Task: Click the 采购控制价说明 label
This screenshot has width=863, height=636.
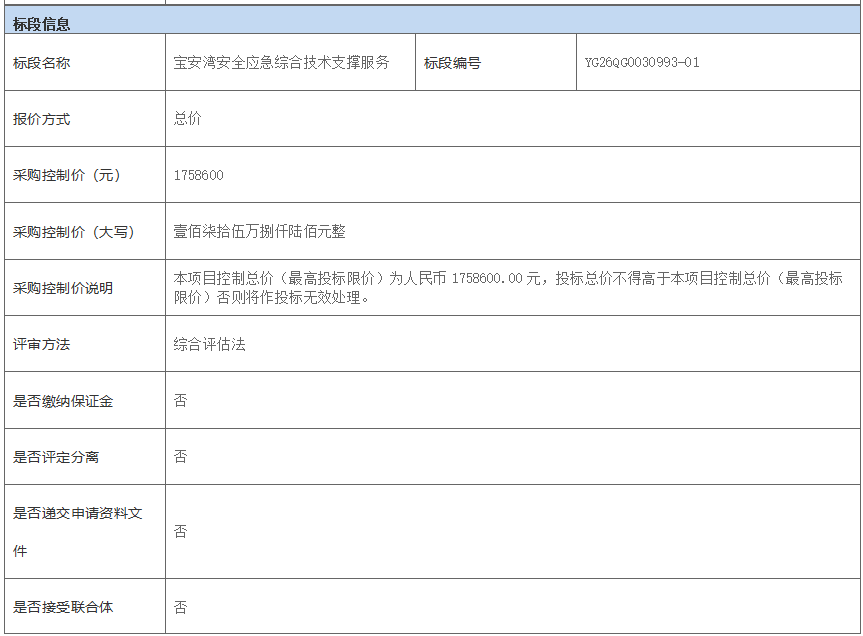Action: tap(63, 288)
